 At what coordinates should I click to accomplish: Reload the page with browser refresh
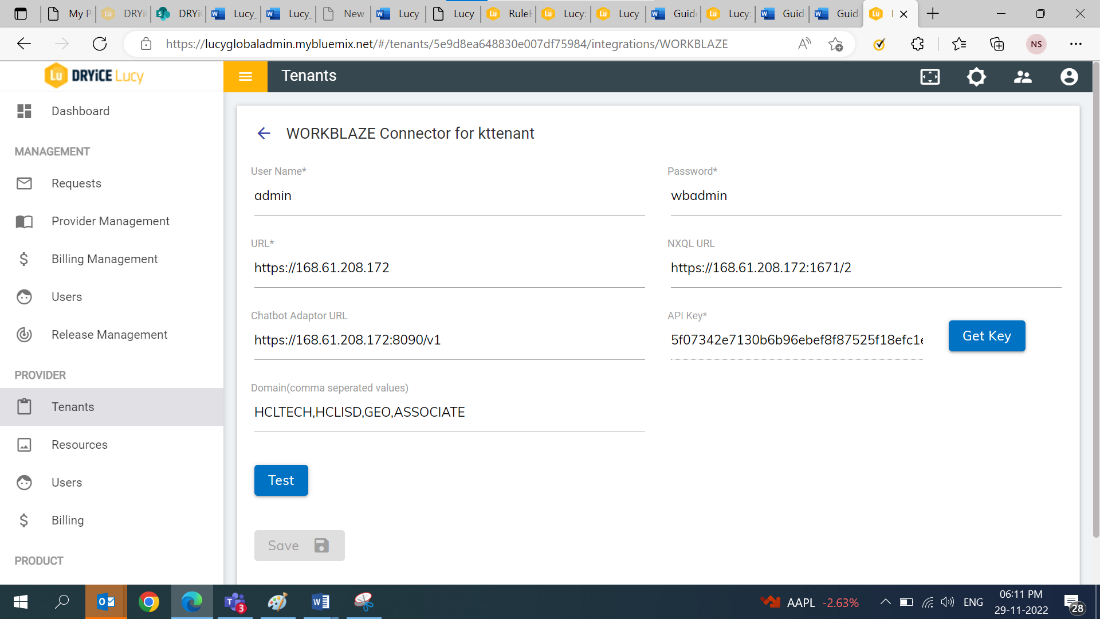[100, 44]
